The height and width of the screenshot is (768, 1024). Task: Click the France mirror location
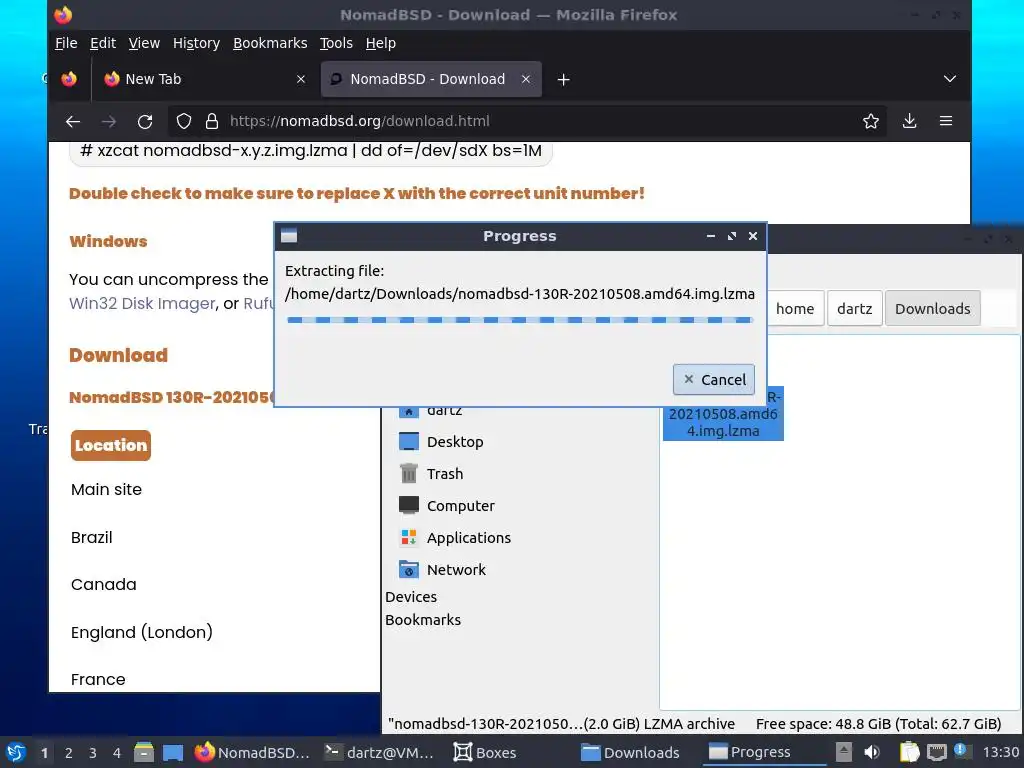98,679
